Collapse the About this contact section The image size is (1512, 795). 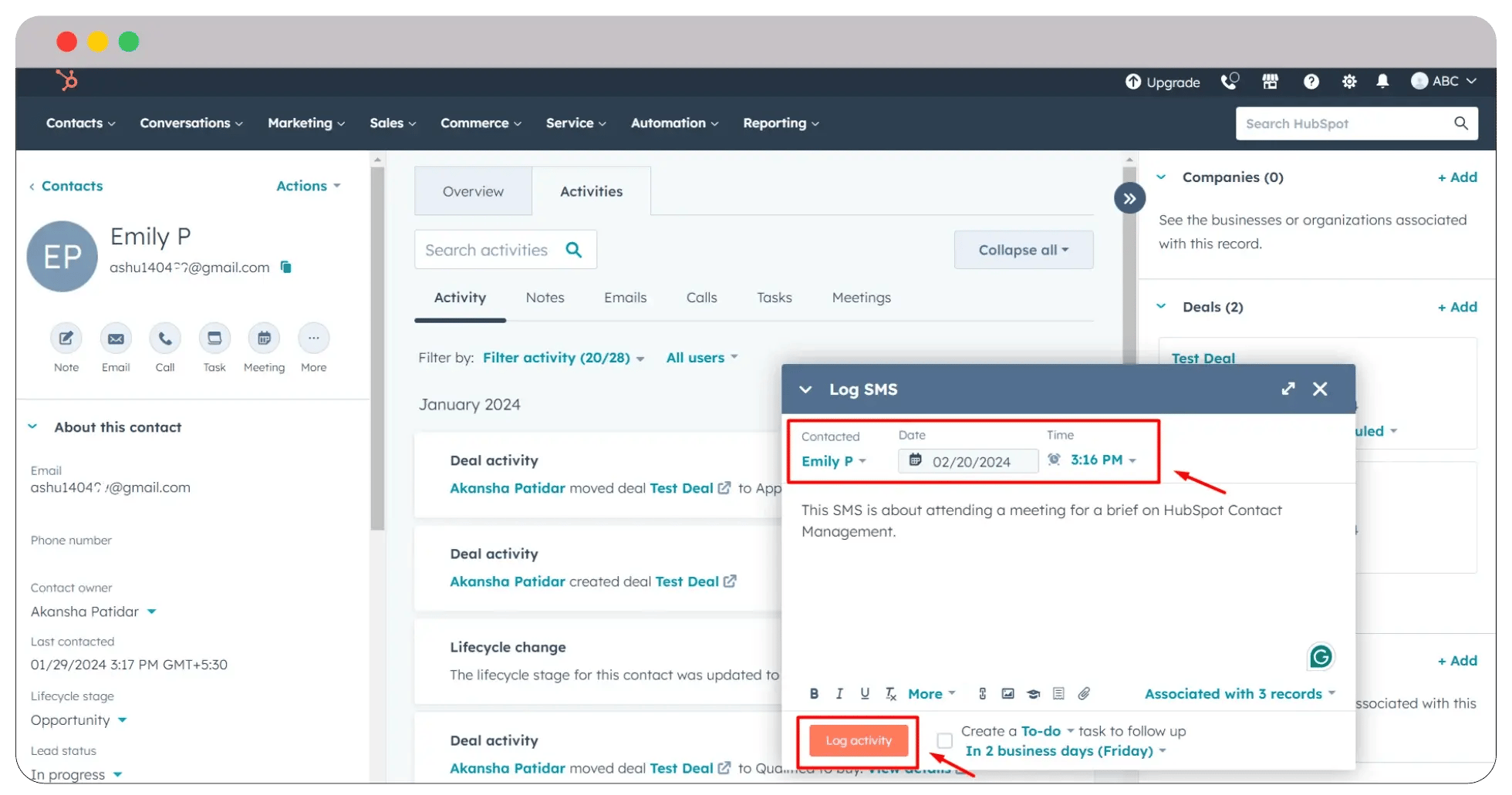(32, 426)
